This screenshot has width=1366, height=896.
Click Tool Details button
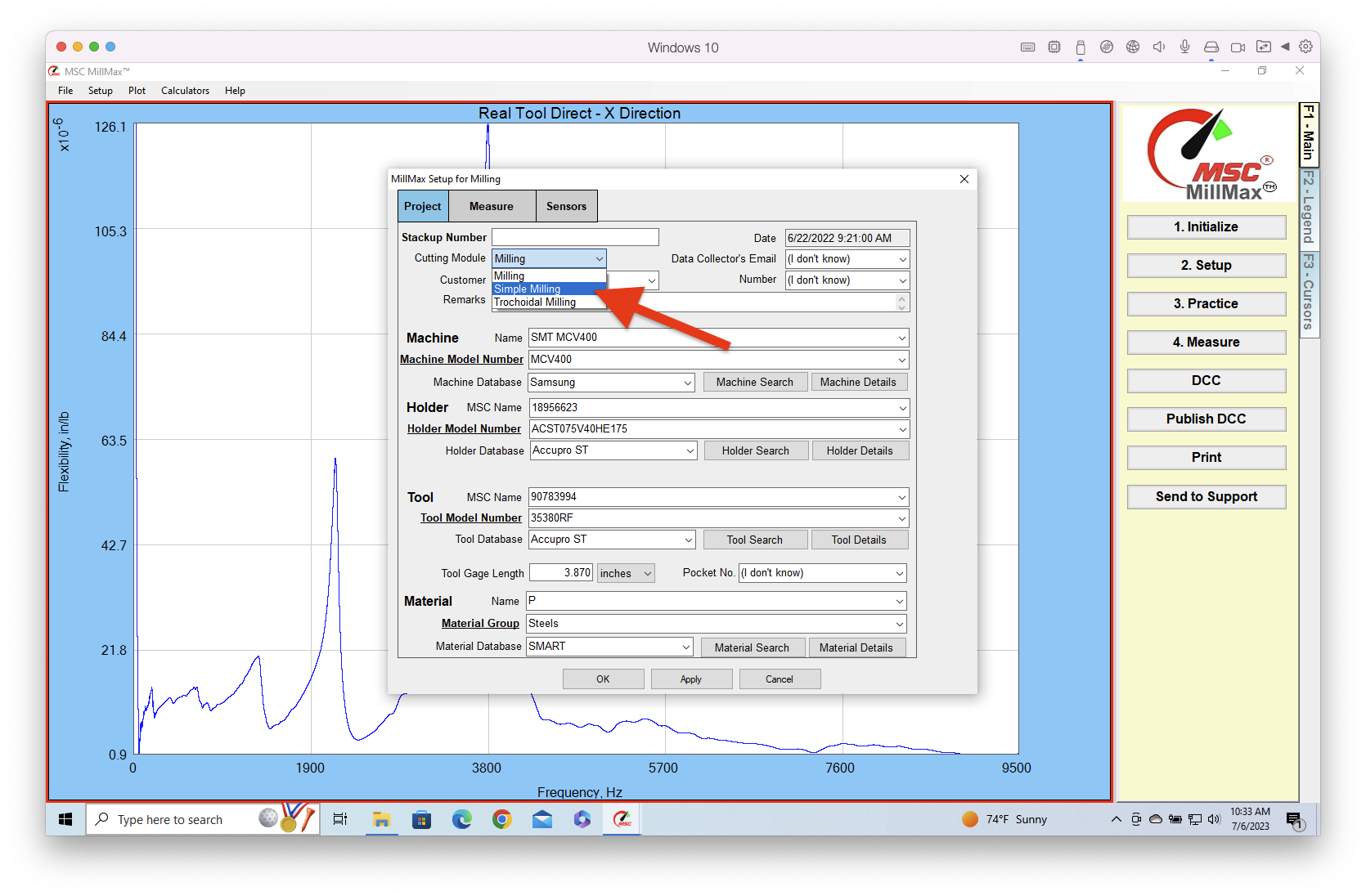pos(859,540)
